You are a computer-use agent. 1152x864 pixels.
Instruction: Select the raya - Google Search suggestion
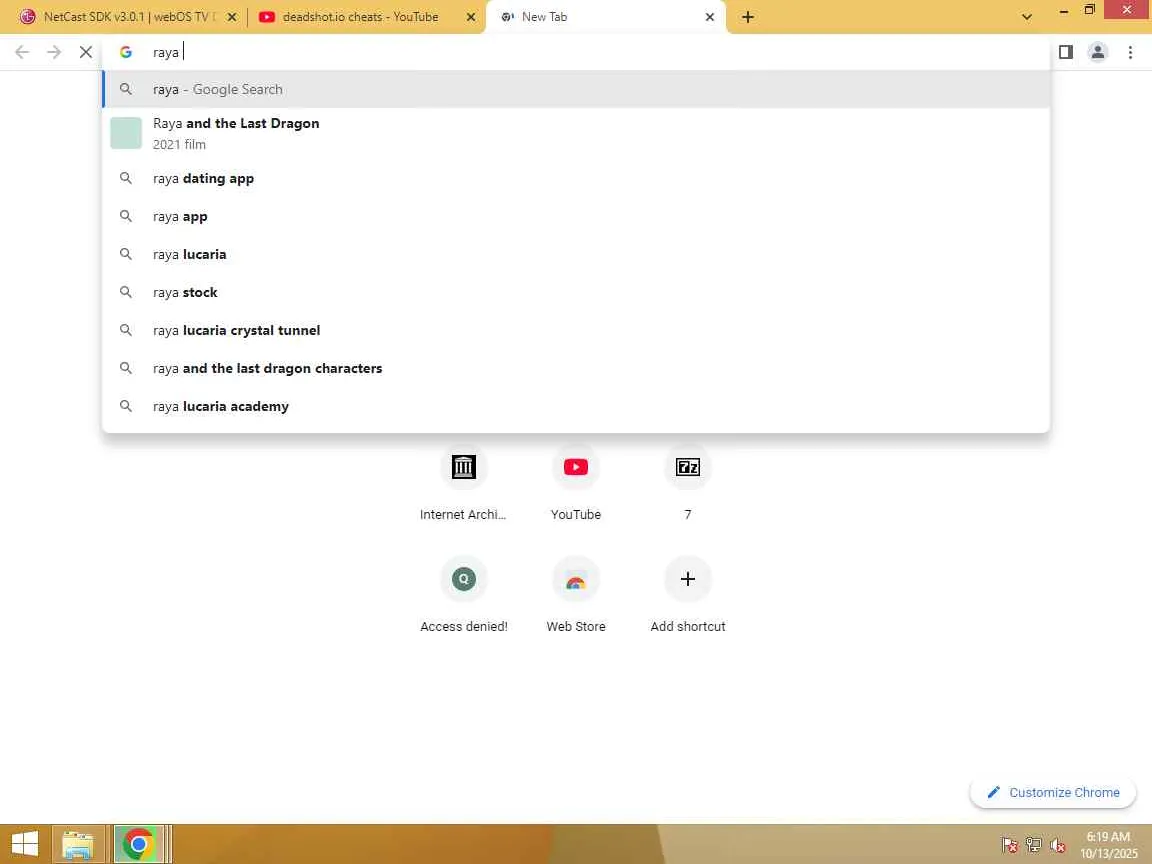[x=576, y=89]
